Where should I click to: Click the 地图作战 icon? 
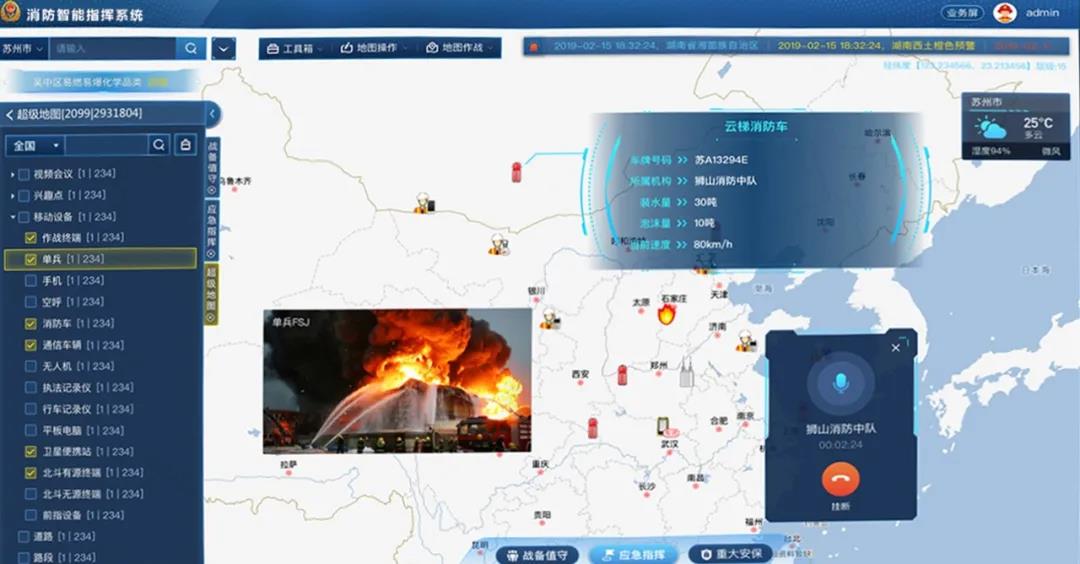[432, 48]
